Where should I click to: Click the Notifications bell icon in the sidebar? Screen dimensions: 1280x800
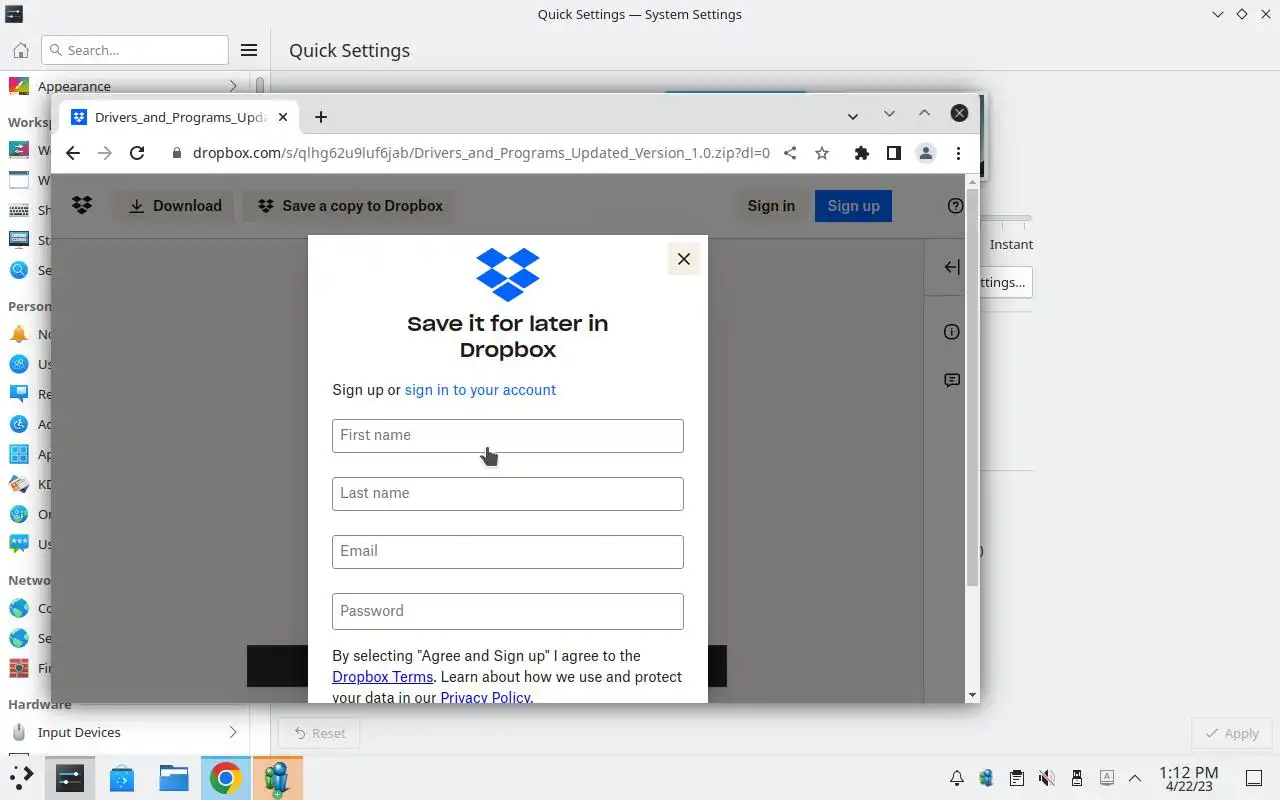(x=19, y=334)
